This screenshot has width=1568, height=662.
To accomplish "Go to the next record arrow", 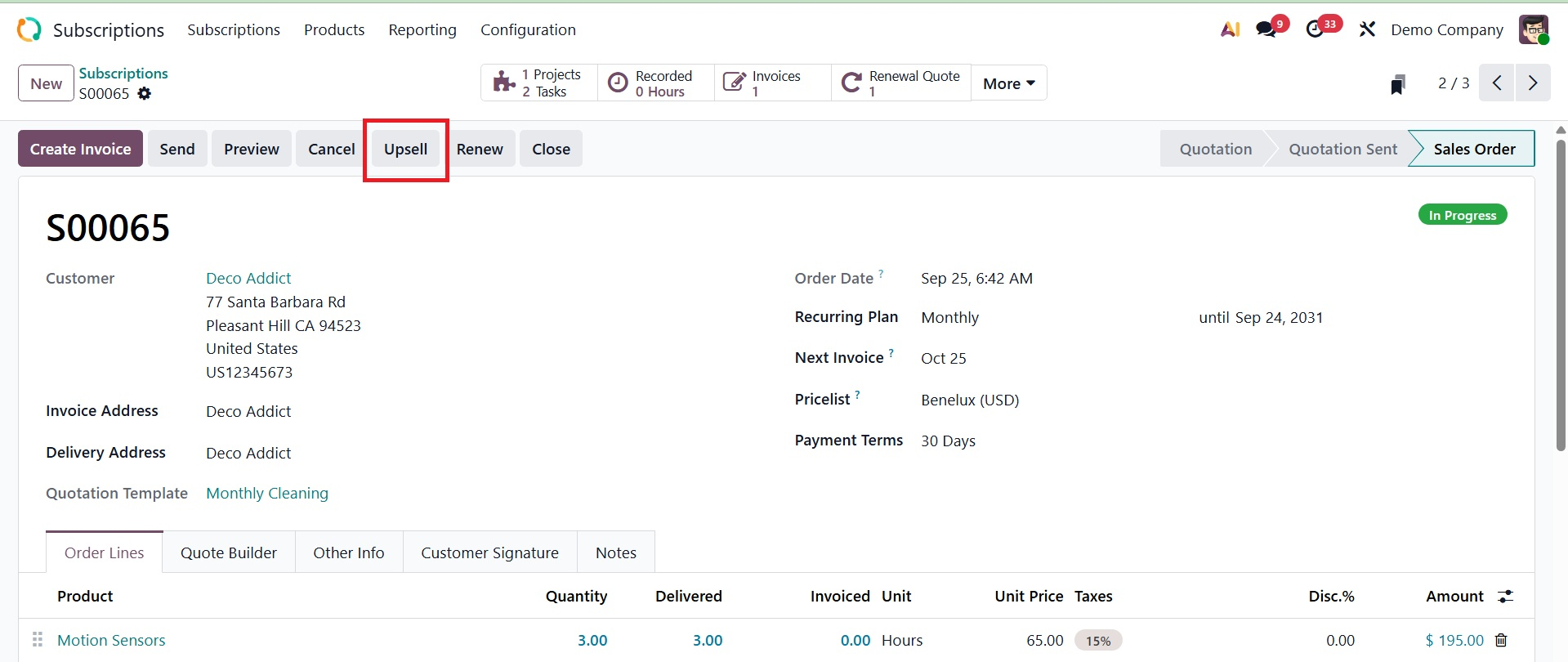I will [1533, 83].
